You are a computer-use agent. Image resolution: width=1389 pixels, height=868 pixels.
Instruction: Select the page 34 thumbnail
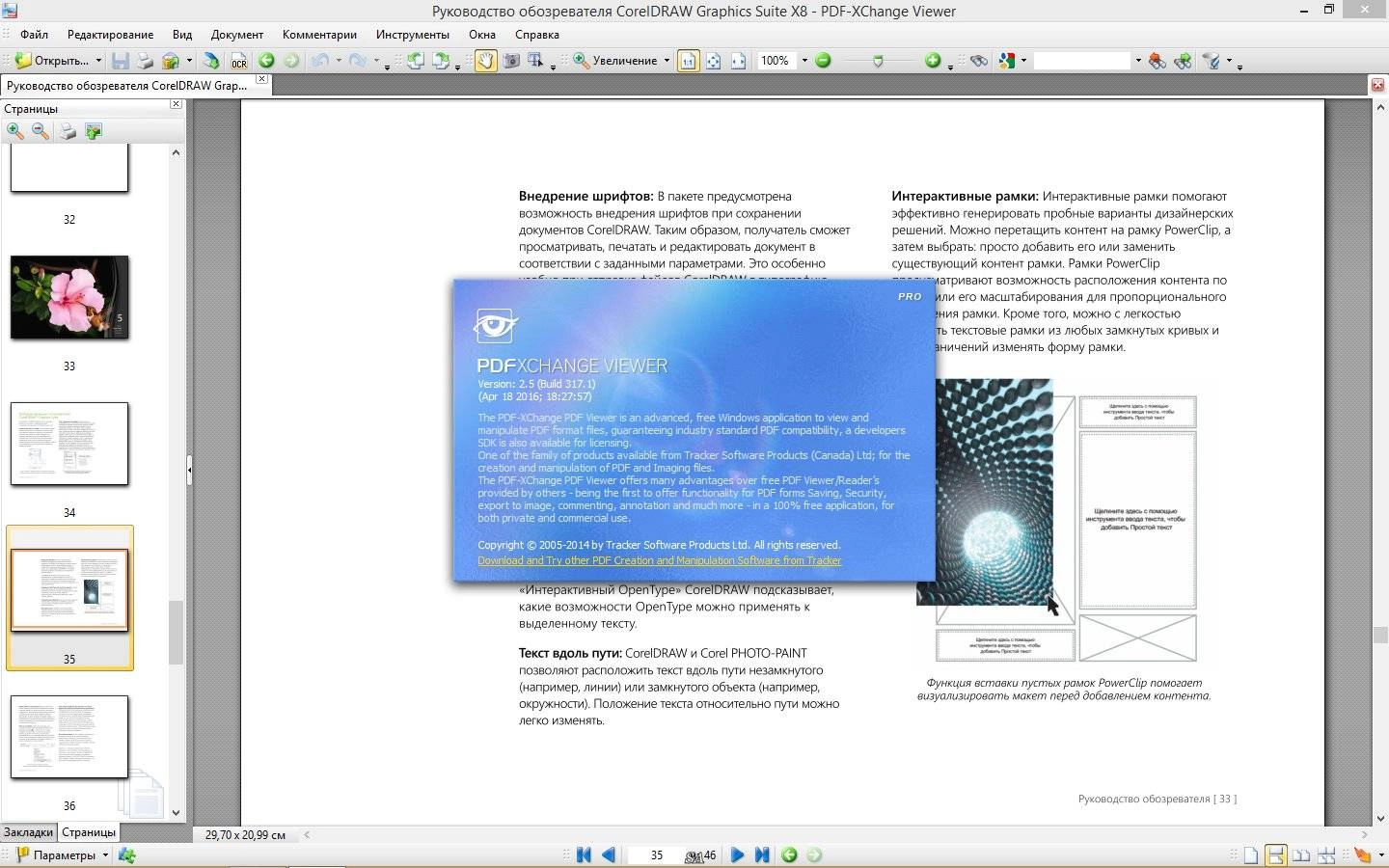pos(69,444)
